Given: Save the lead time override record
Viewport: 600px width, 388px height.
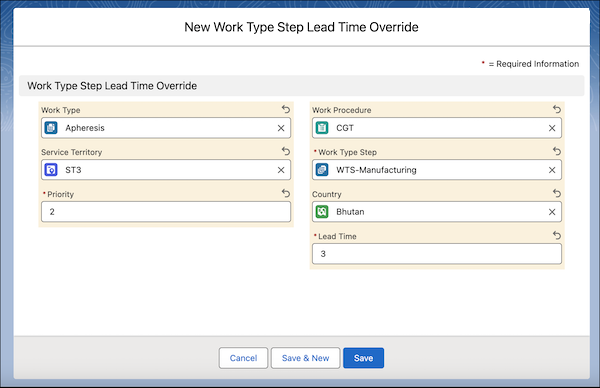Looking at the screenshot, I should (x=364, y=358).
